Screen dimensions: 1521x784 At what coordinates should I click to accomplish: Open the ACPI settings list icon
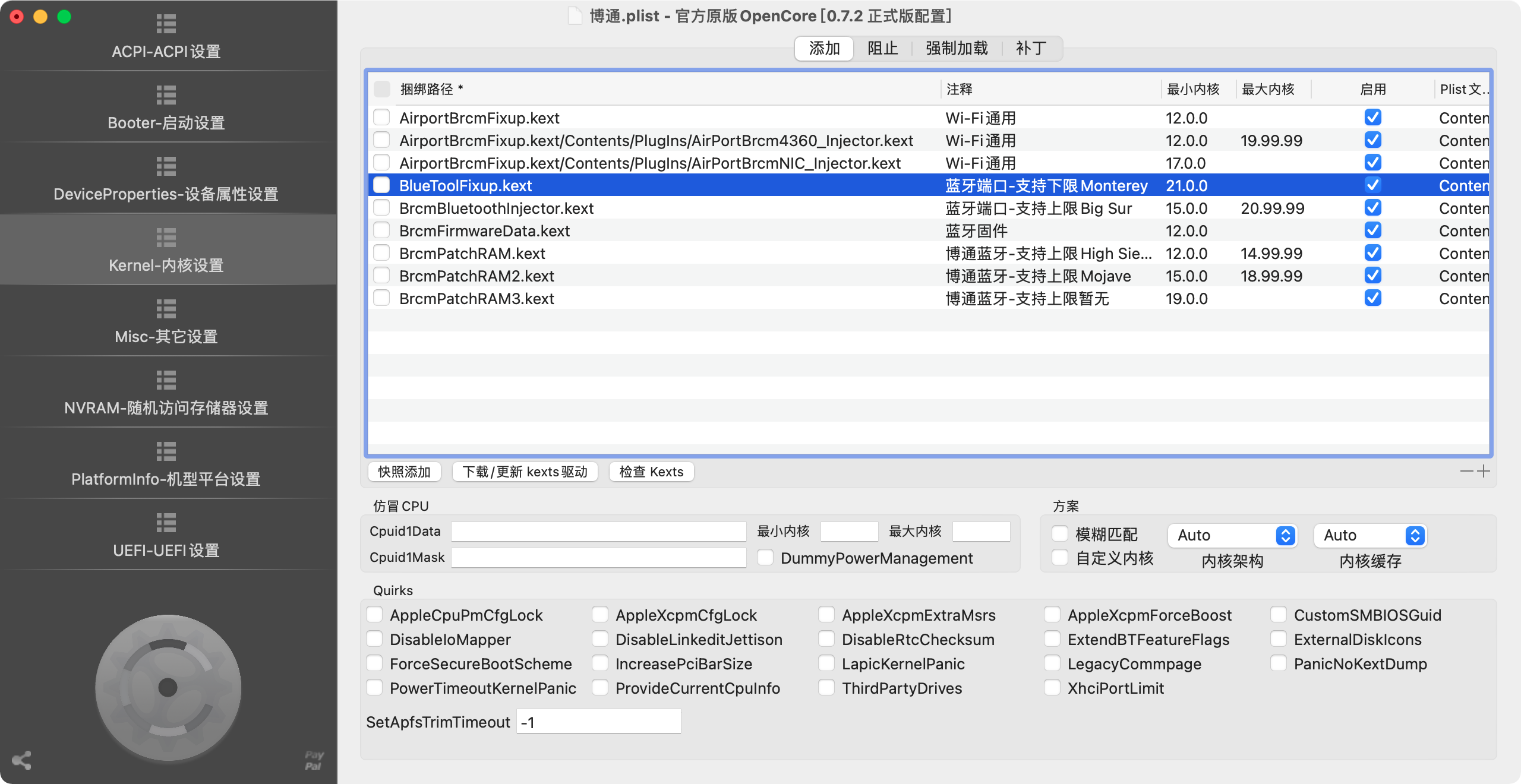pyautogui.click(x=166, y=24)
